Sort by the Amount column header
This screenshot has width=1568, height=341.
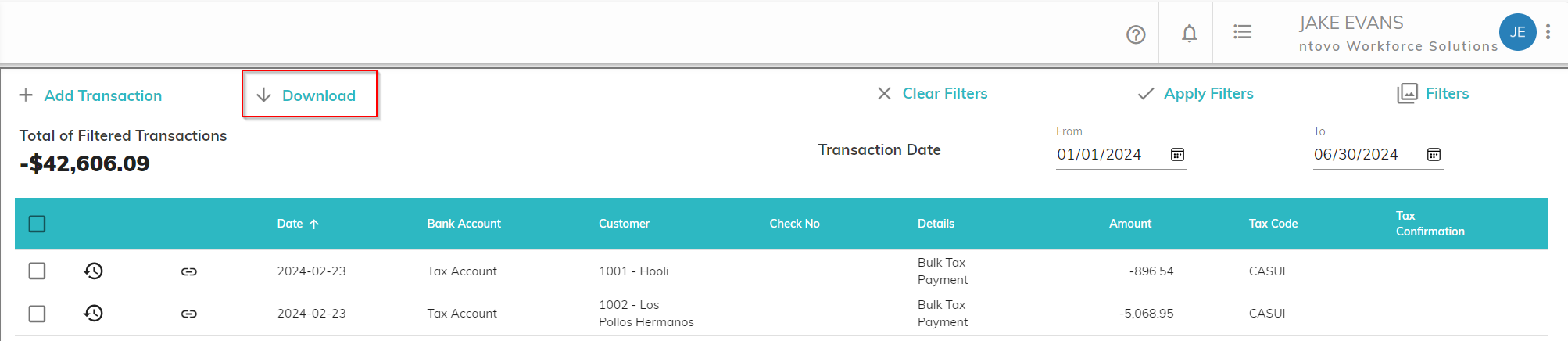1129,224
